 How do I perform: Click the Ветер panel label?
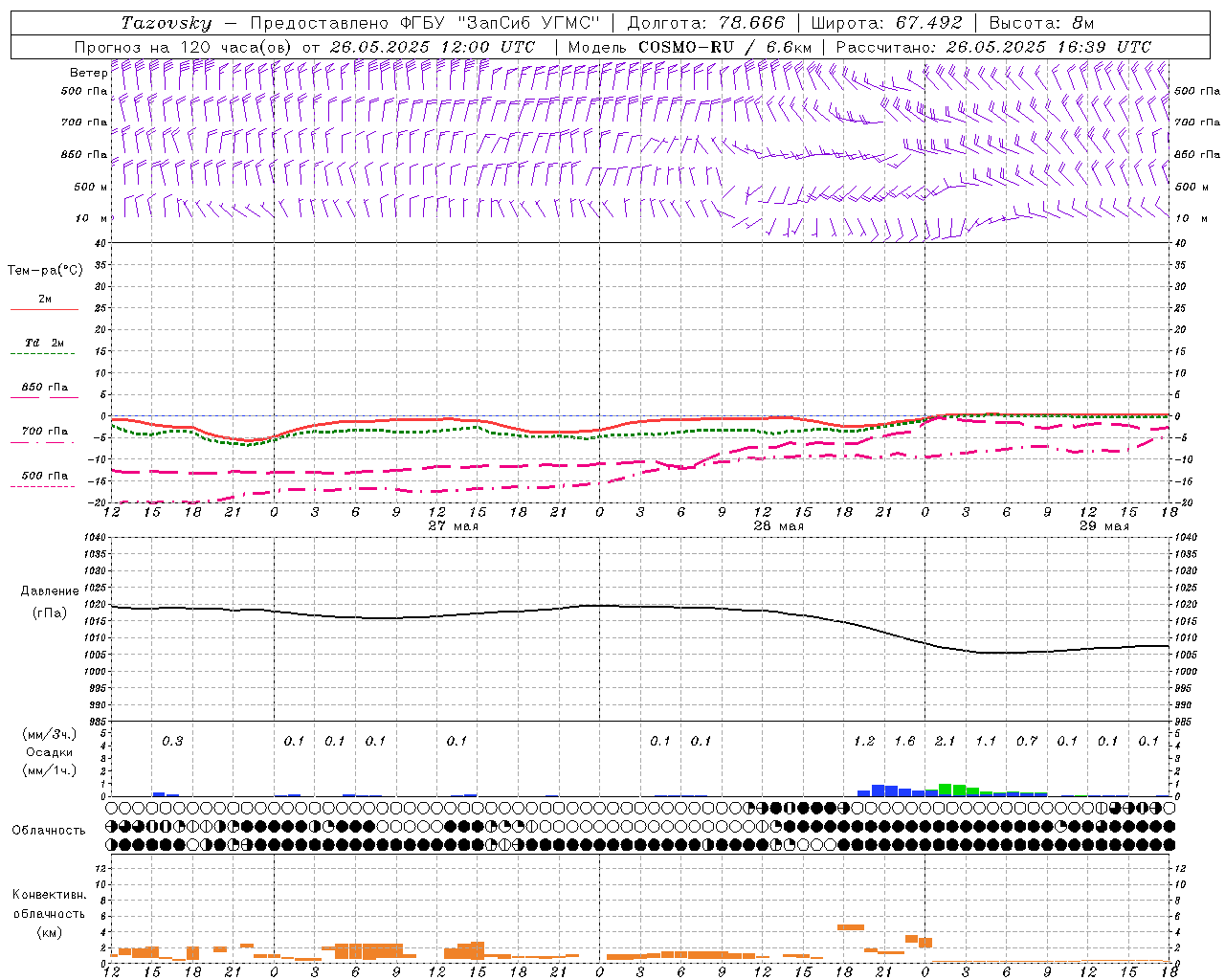point(88,73)
